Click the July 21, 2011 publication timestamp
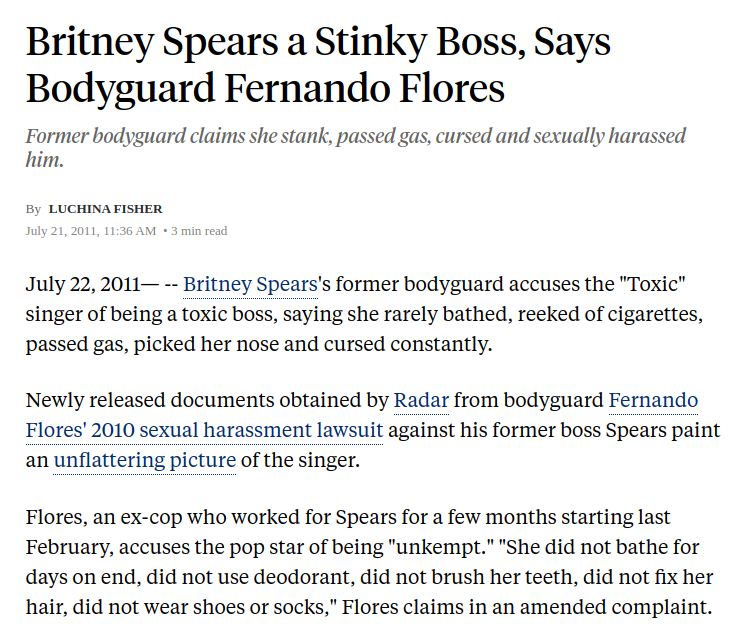Image resolution: width=753 pixels, height=639 pixels. 91,231
